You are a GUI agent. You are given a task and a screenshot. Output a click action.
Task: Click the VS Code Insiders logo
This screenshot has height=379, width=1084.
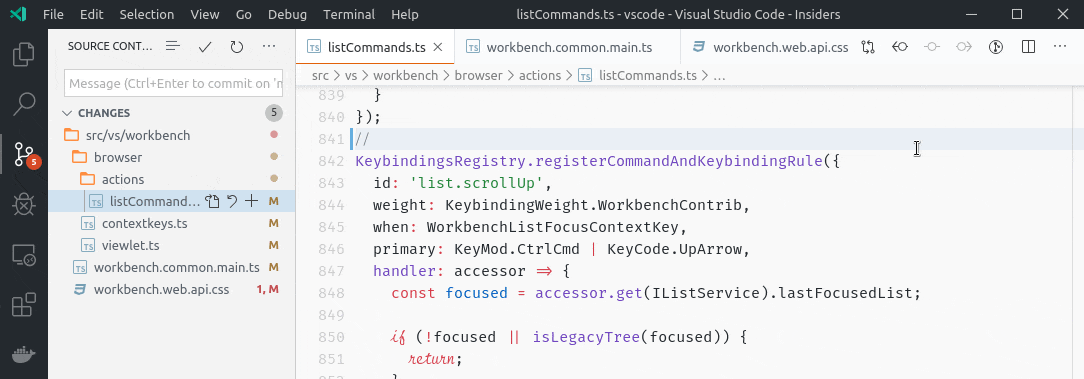(x=19, y=14)
